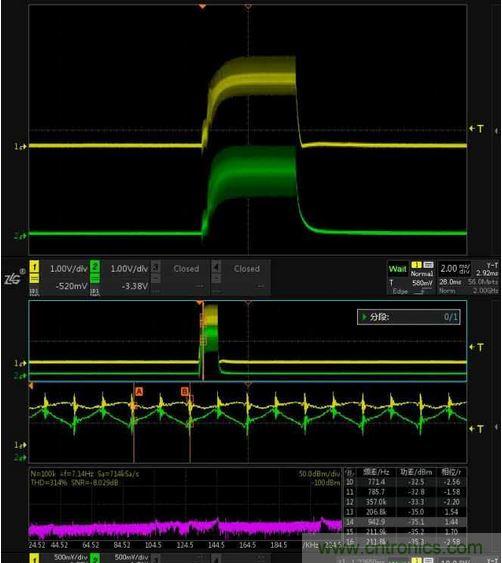
Task: Click the trigger level T arrow on main waveform
Action: 476,129
